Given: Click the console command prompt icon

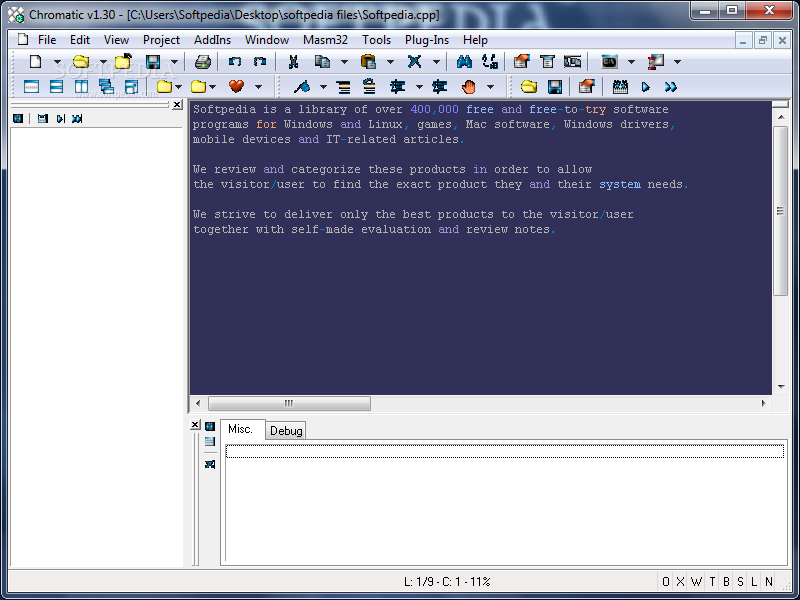Looking at the screenshot, I should (x=609, y=62).
